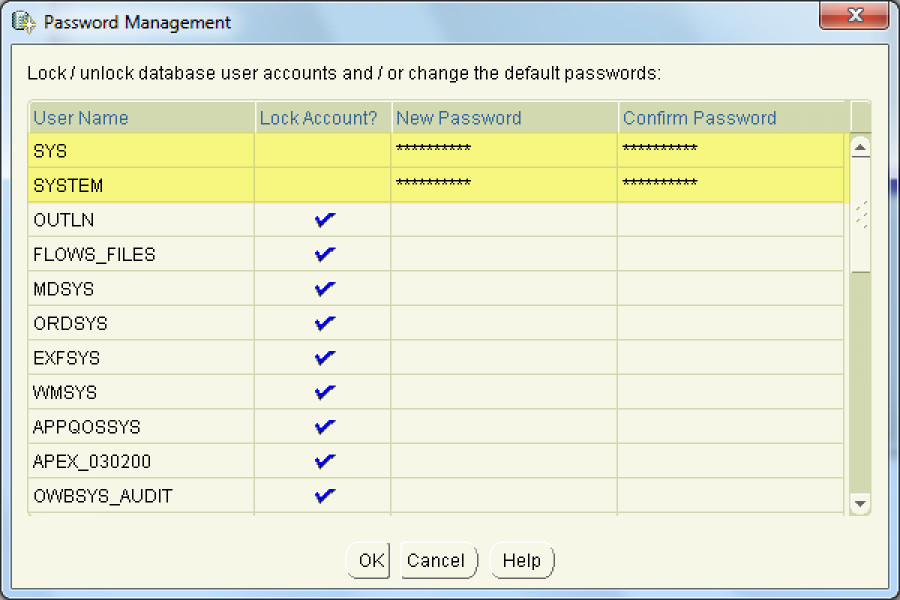
Task: Unlock the MDSYS account checkbox
Action: (x=324, y=289)
